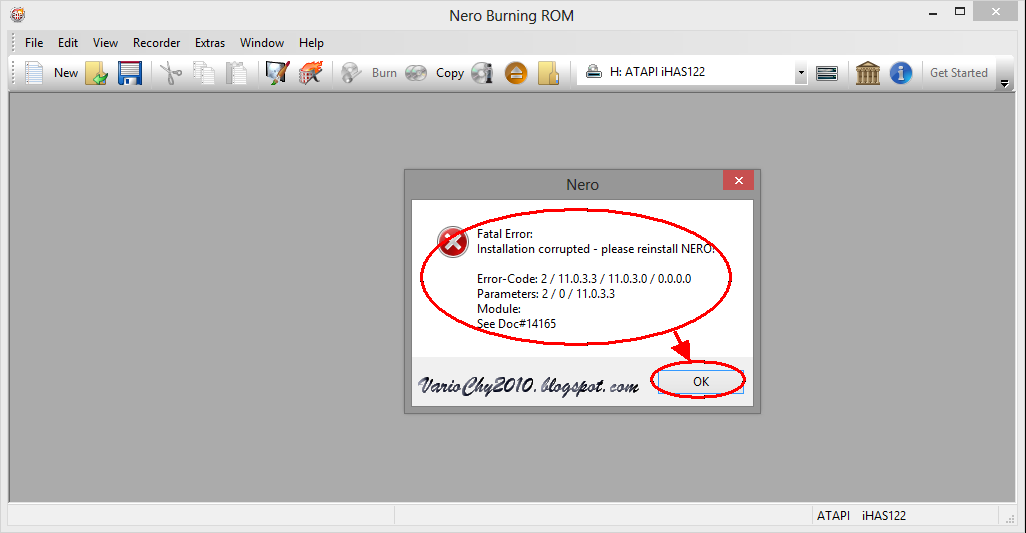
Task: Open the Help menu
Action: (x=311, y=43)
